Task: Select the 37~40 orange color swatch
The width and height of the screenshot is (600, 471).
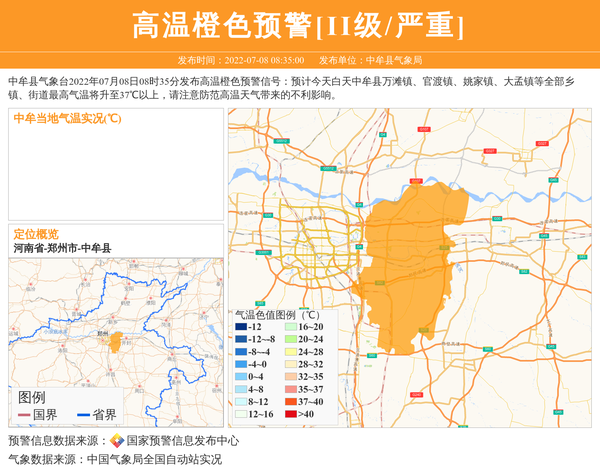Action: [x=290, y=401]
